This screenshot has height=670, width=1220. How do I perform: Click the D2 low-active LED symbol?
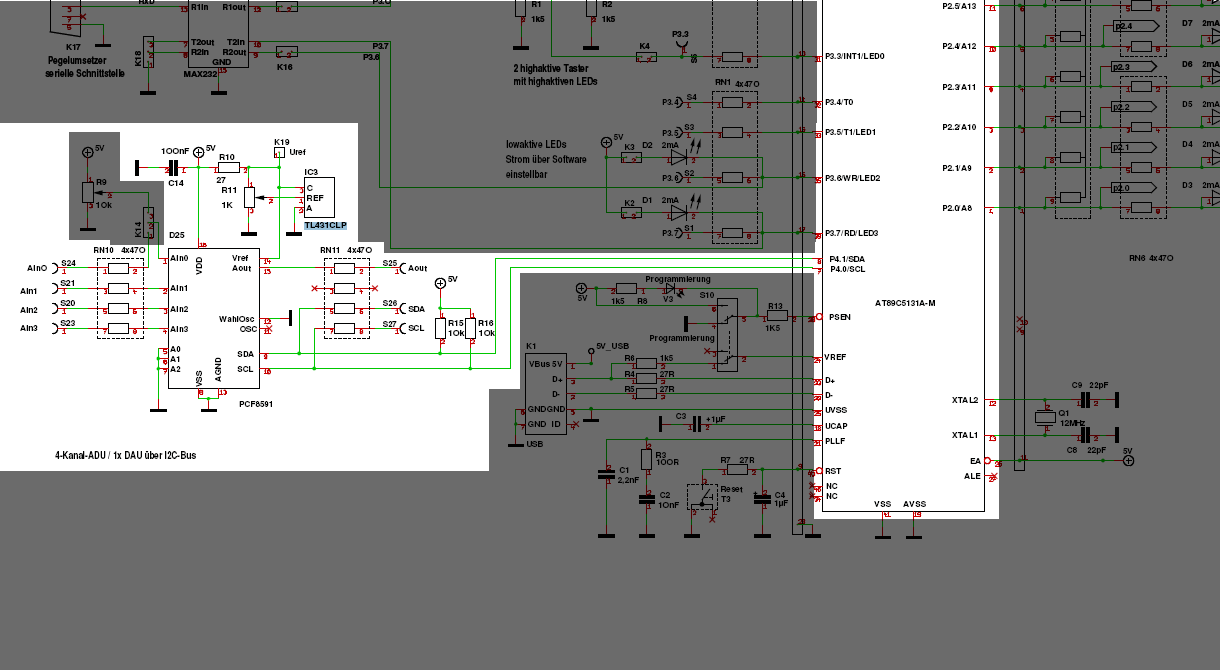pos(679,157)
